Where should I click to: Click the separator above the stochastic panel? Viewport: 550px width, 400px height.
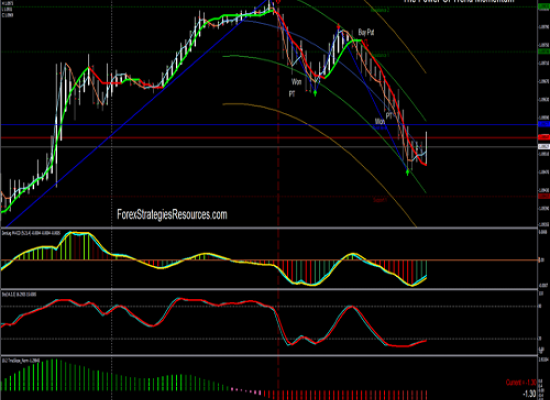[269, 289]
